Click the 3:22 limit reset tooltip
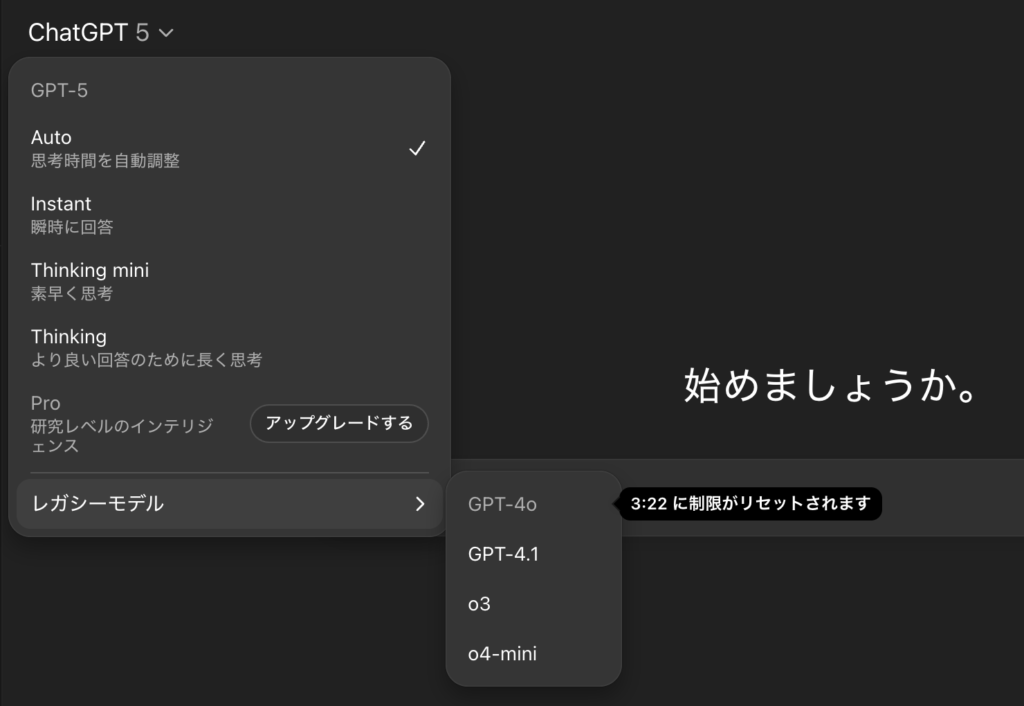This screenshot has width=1024, height=706. (750, 504)
